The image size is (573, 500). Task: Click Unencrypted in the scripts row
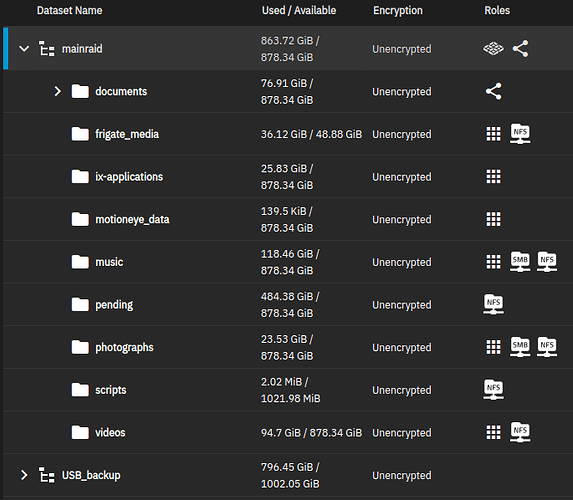[x=402, y=390]
